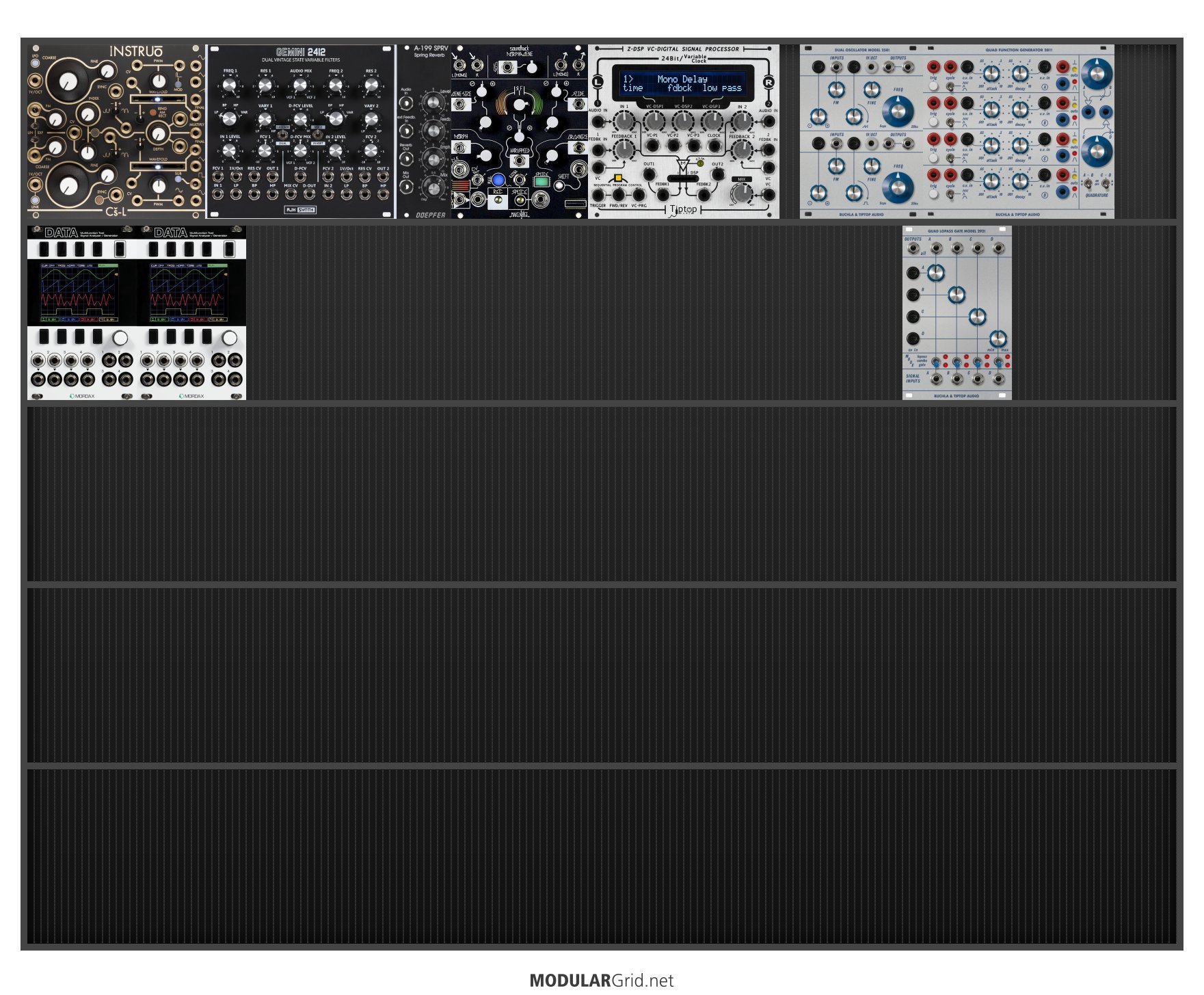Click the MIX CV jack on Gemini 2412
1204x995 pixels.
(x=291, y=194)
